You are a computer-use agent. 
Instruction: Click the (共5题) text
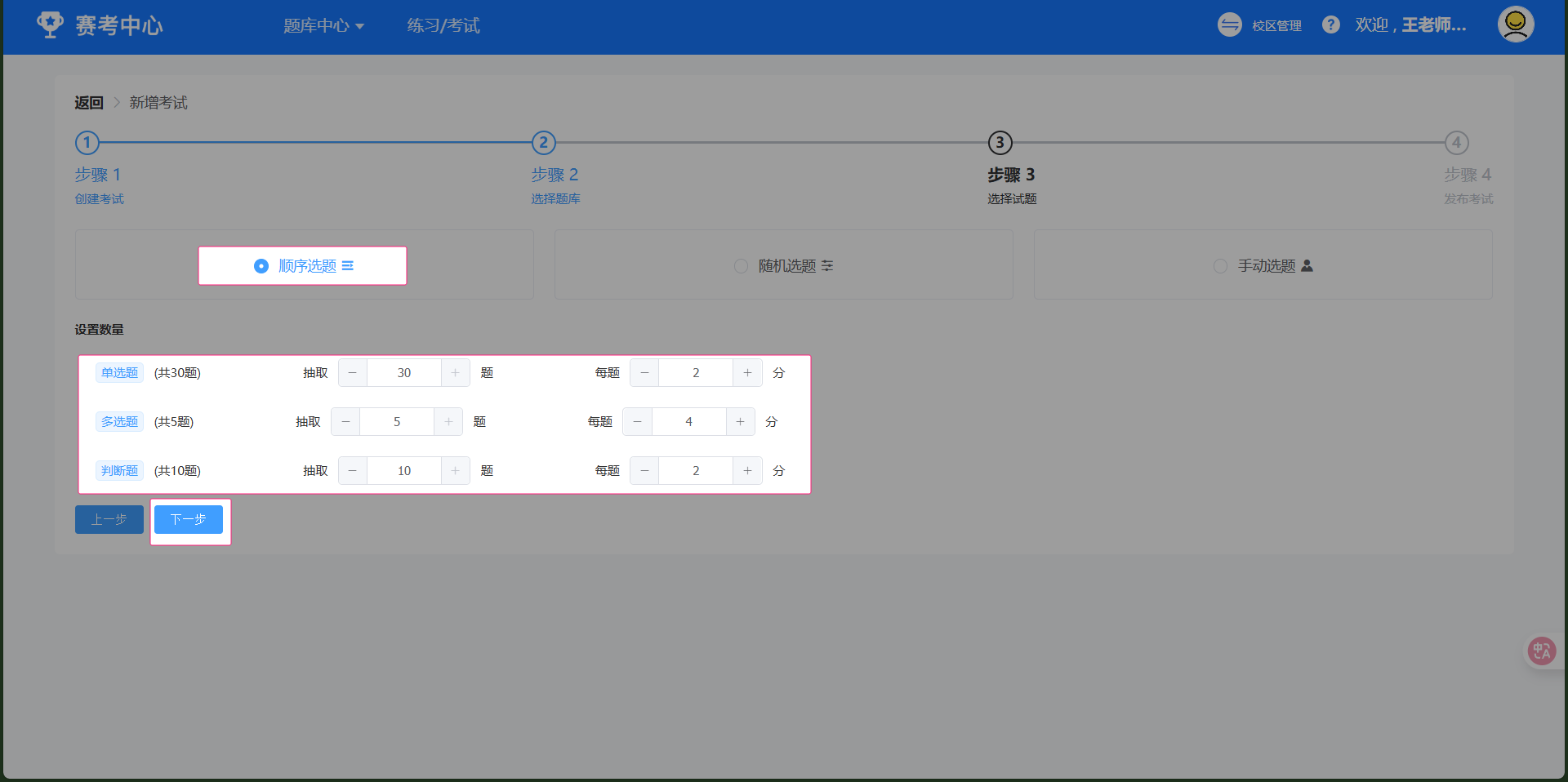point(174,422)
